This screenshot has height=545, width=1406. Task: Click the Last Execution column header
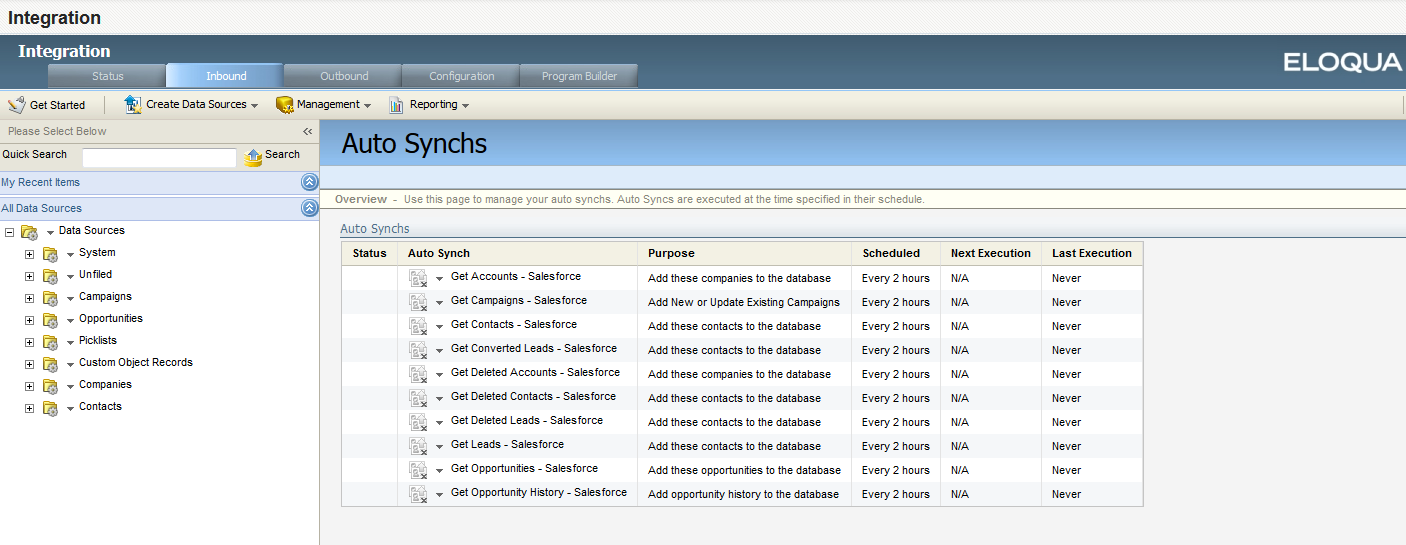point(1092,253)
